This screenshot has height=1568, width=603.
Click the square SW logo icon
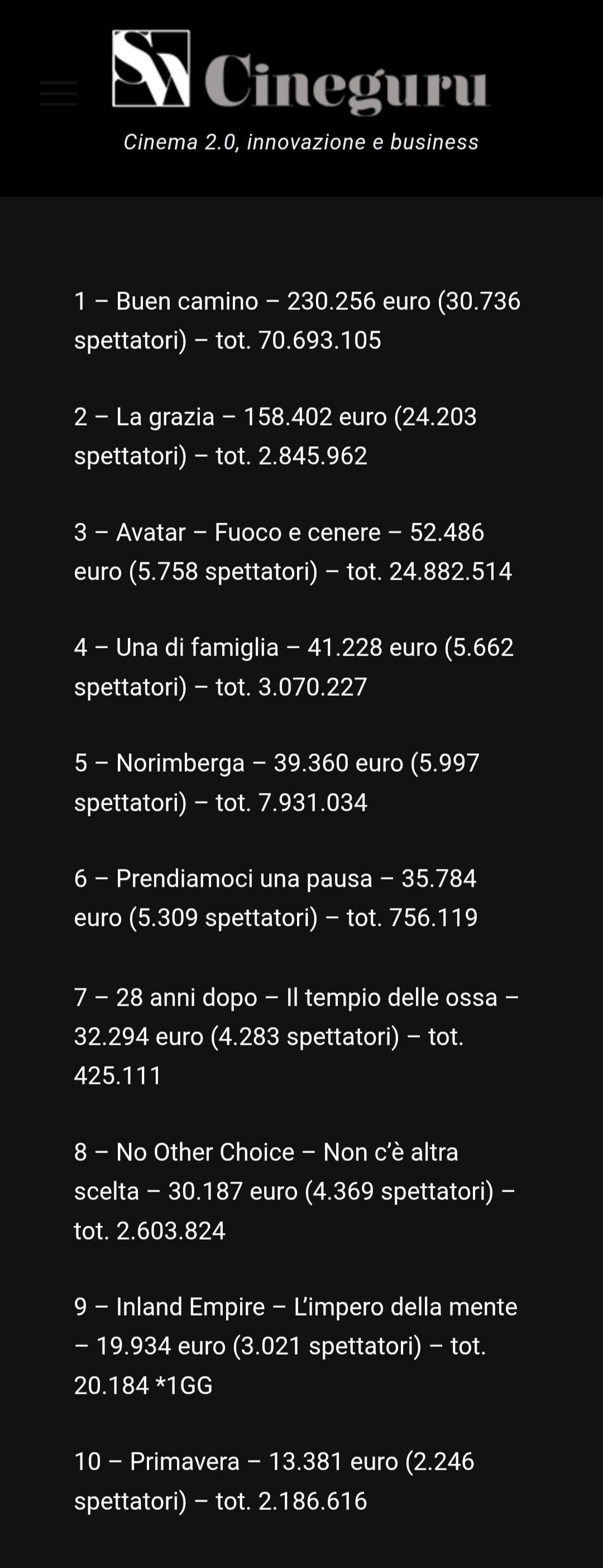tap(151, 69)
